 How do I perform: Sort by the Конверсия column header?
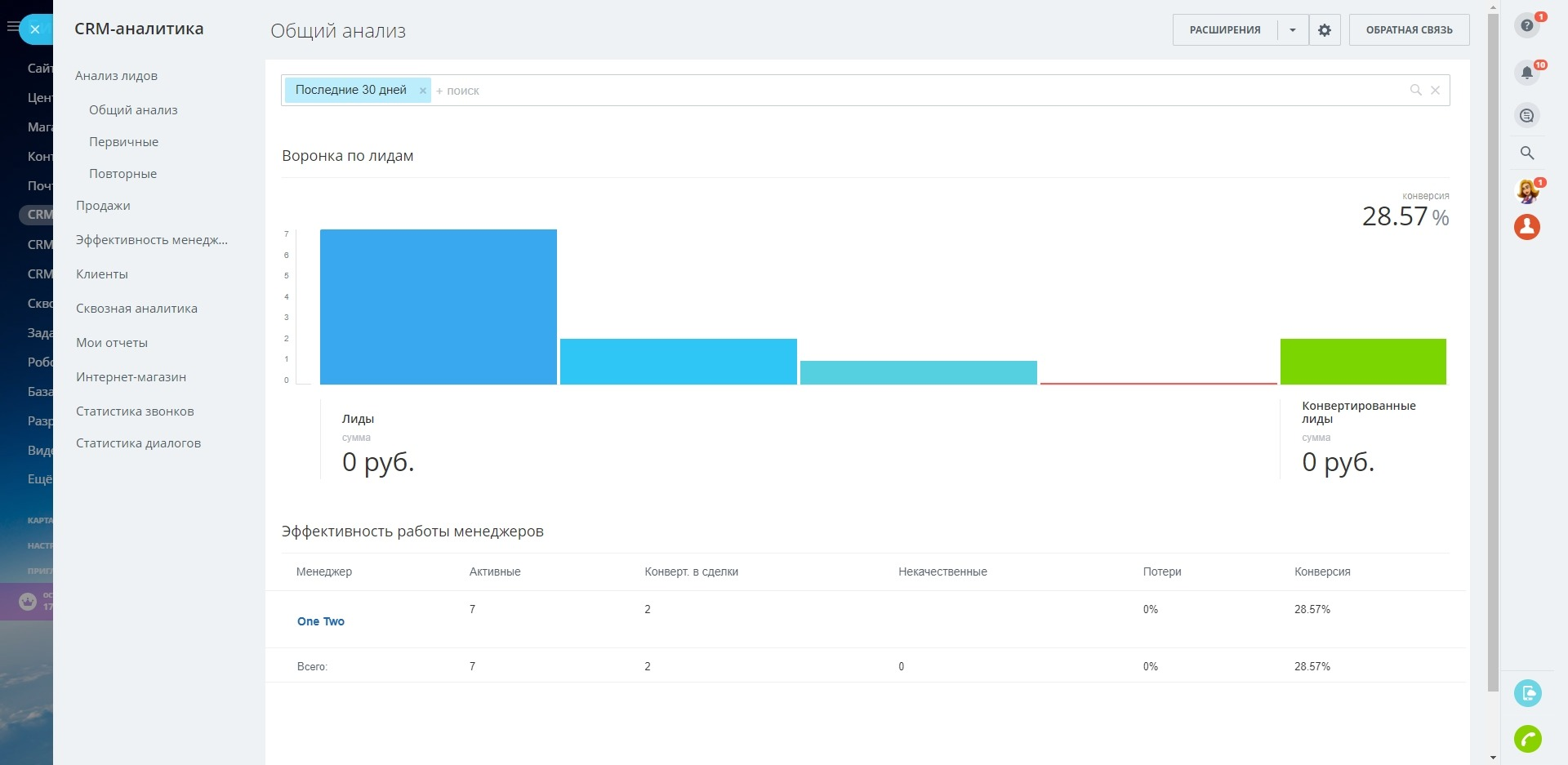1322,572
